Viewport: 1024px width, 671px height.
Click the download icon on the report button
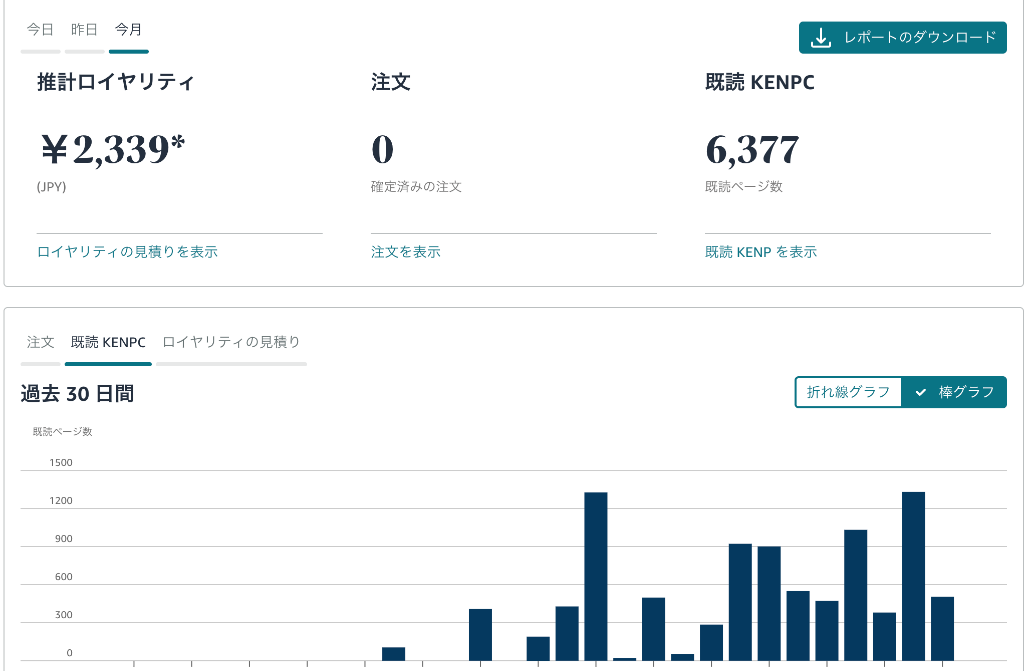click(x=822, y=38)
